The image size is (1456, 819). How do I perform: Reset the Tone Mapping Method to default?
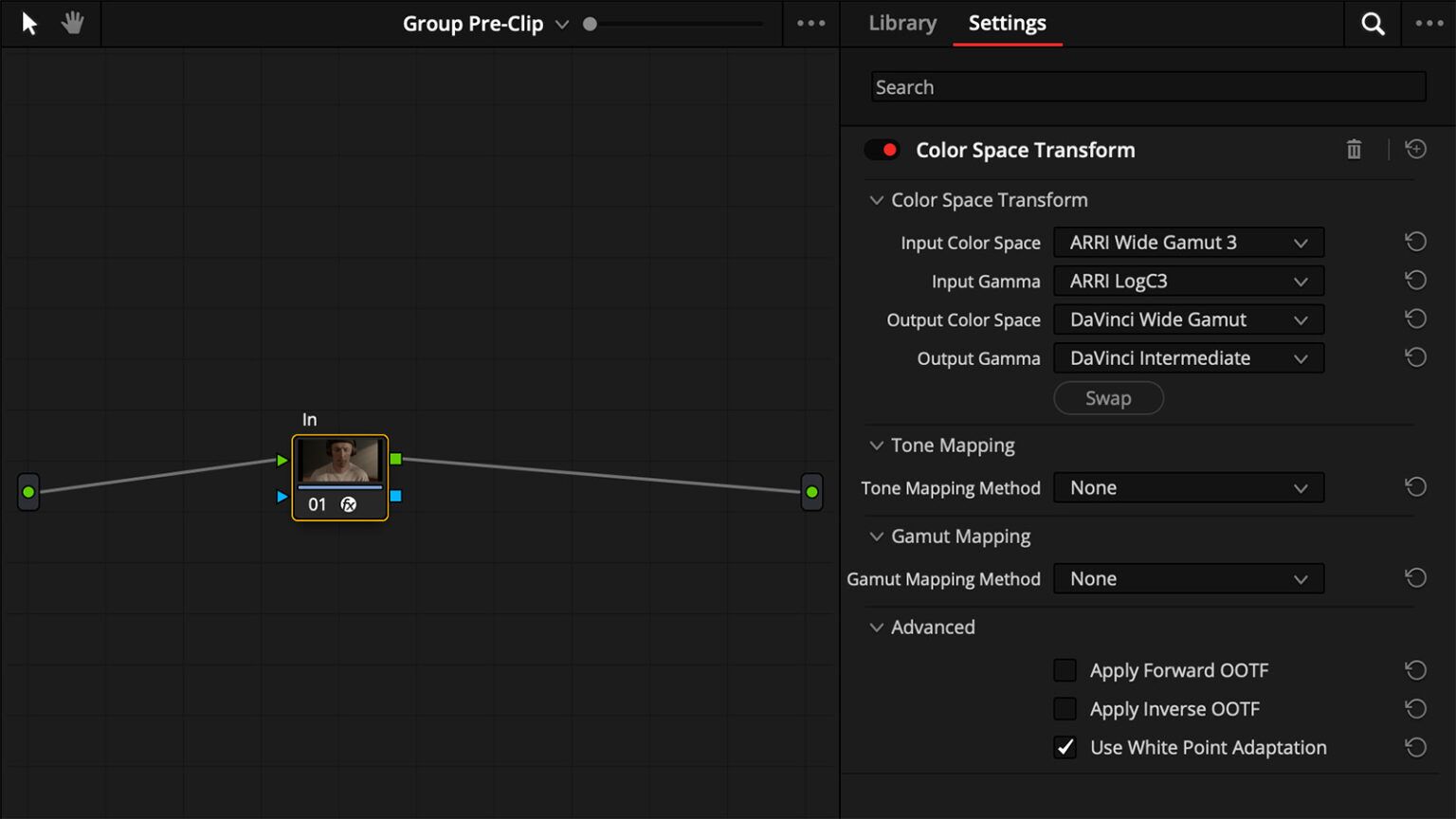(1415, 486)
